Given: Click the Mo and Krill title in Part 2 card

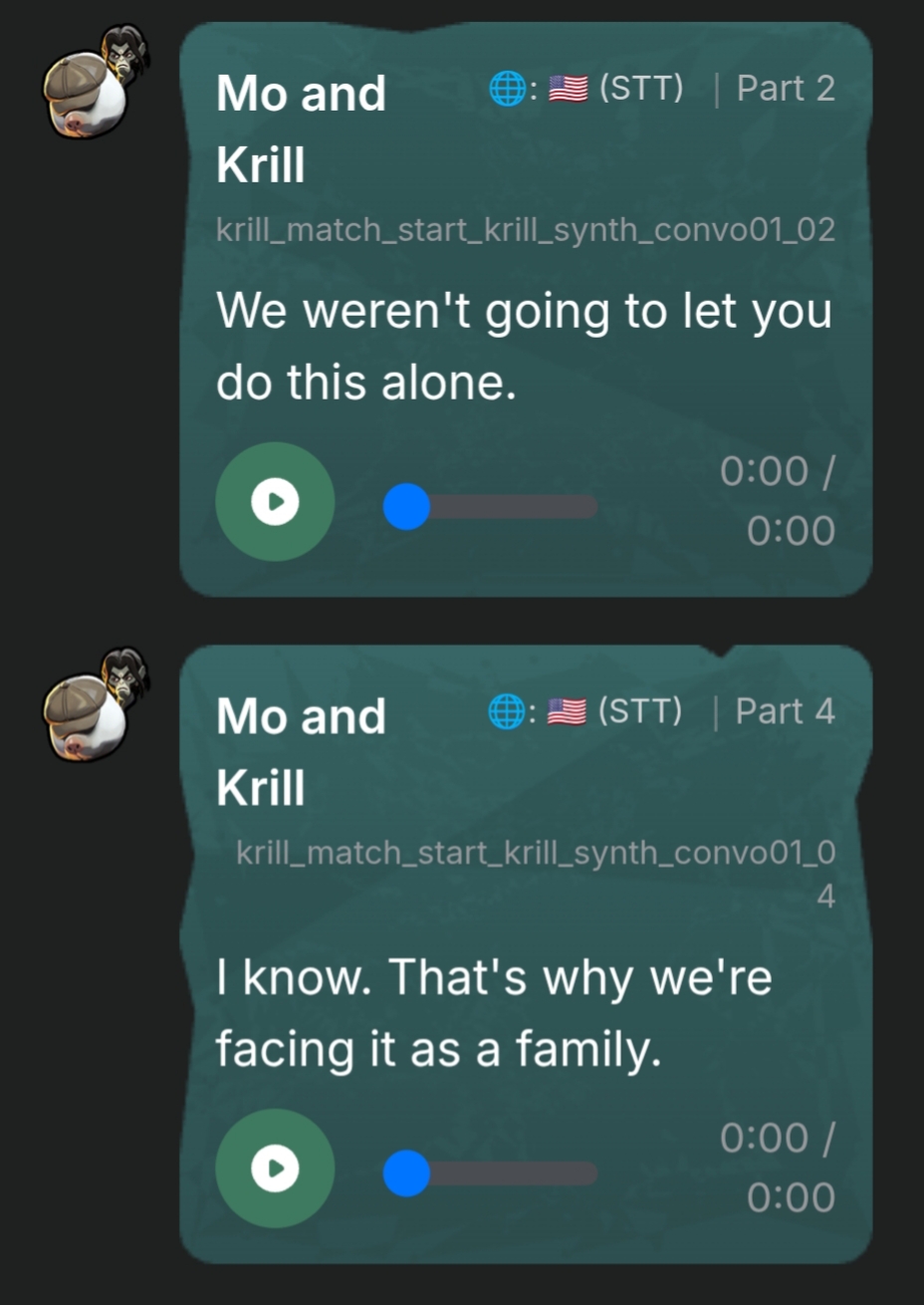Looking at the screenshot, I should 302,129.
